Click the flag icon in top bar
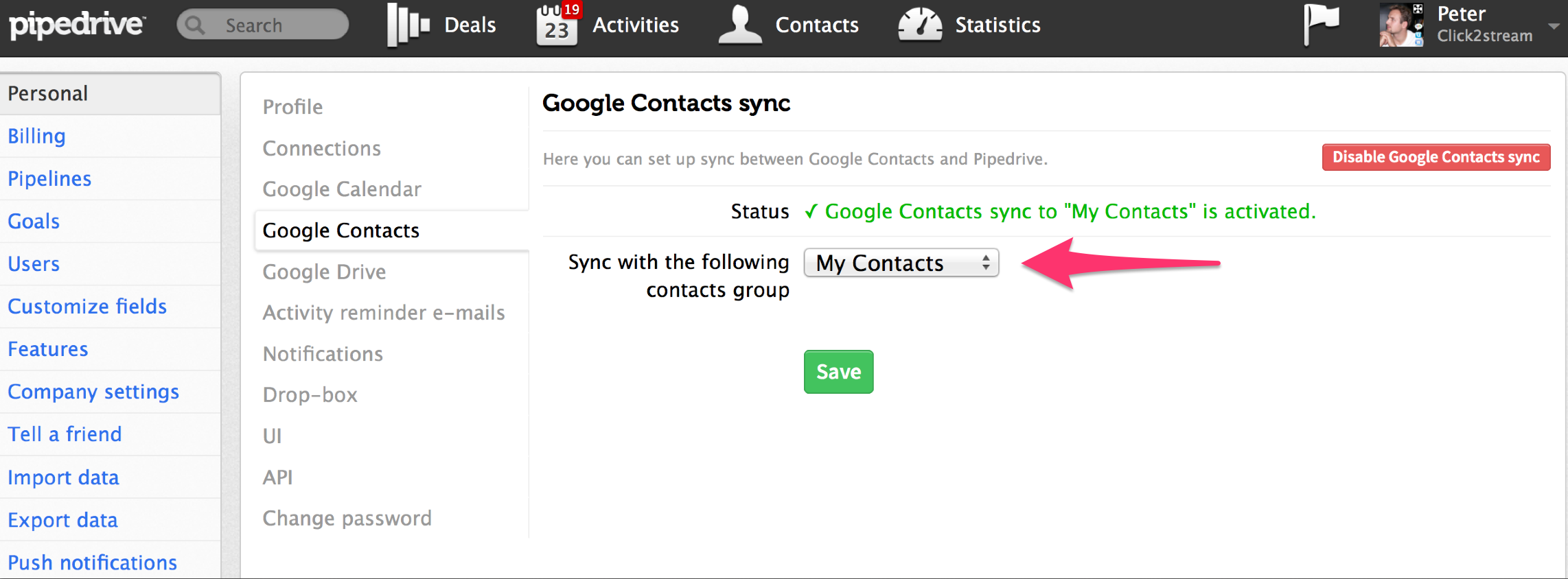The image size is (1568, 579). pos(1321,24)
